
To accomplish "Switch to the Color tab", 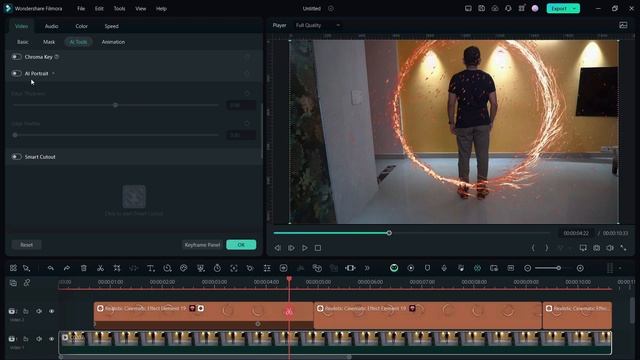I will tap(81, 26).
